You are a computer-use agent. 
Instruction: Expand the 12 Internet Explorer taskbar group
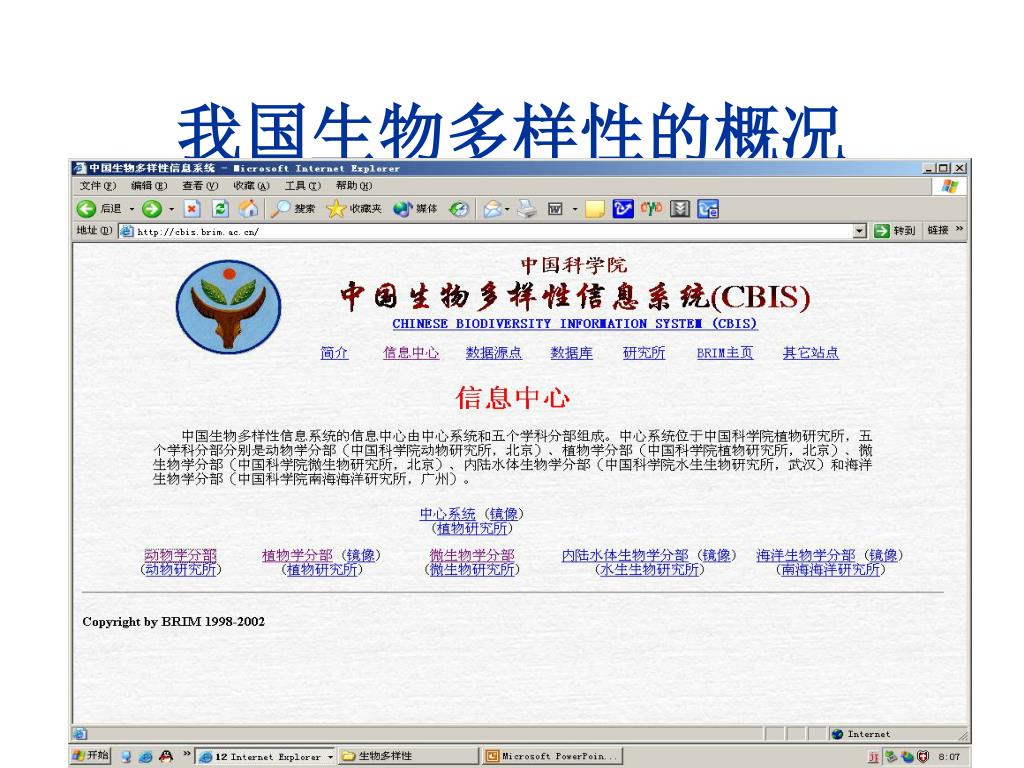(x=330, y=757)
